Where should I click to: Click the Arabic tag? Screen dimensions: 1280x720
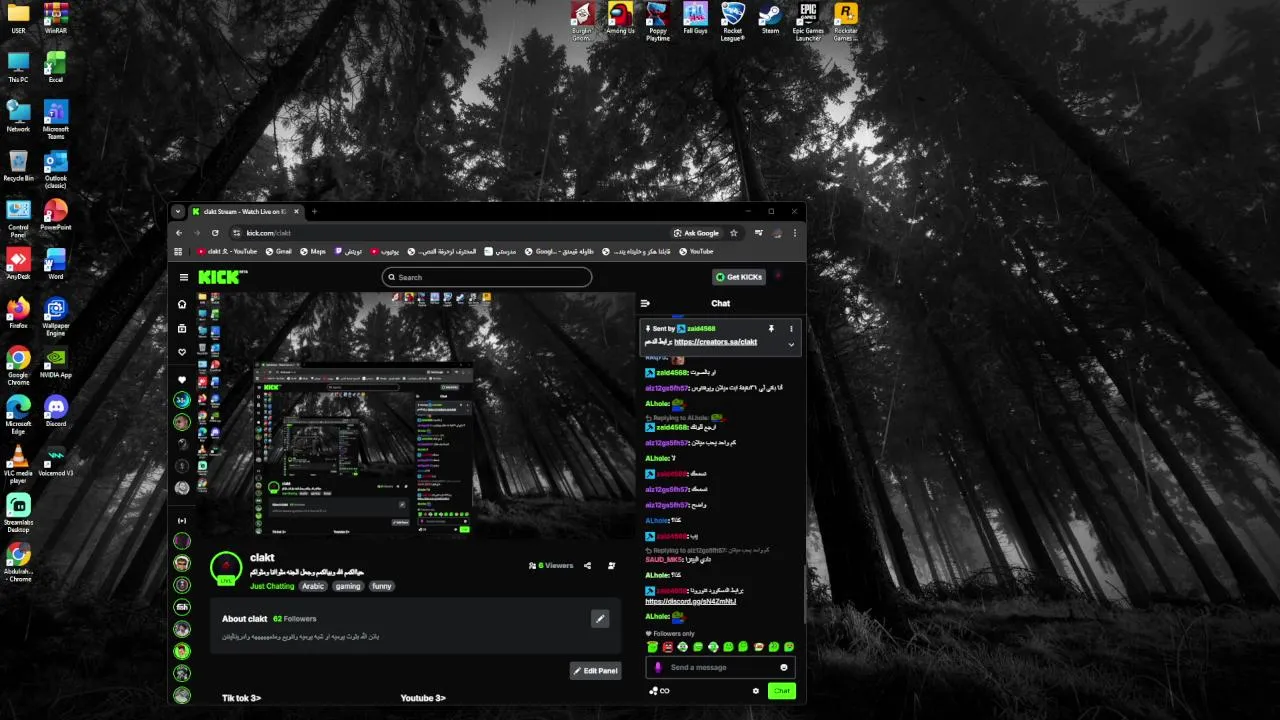coord(313,586)
